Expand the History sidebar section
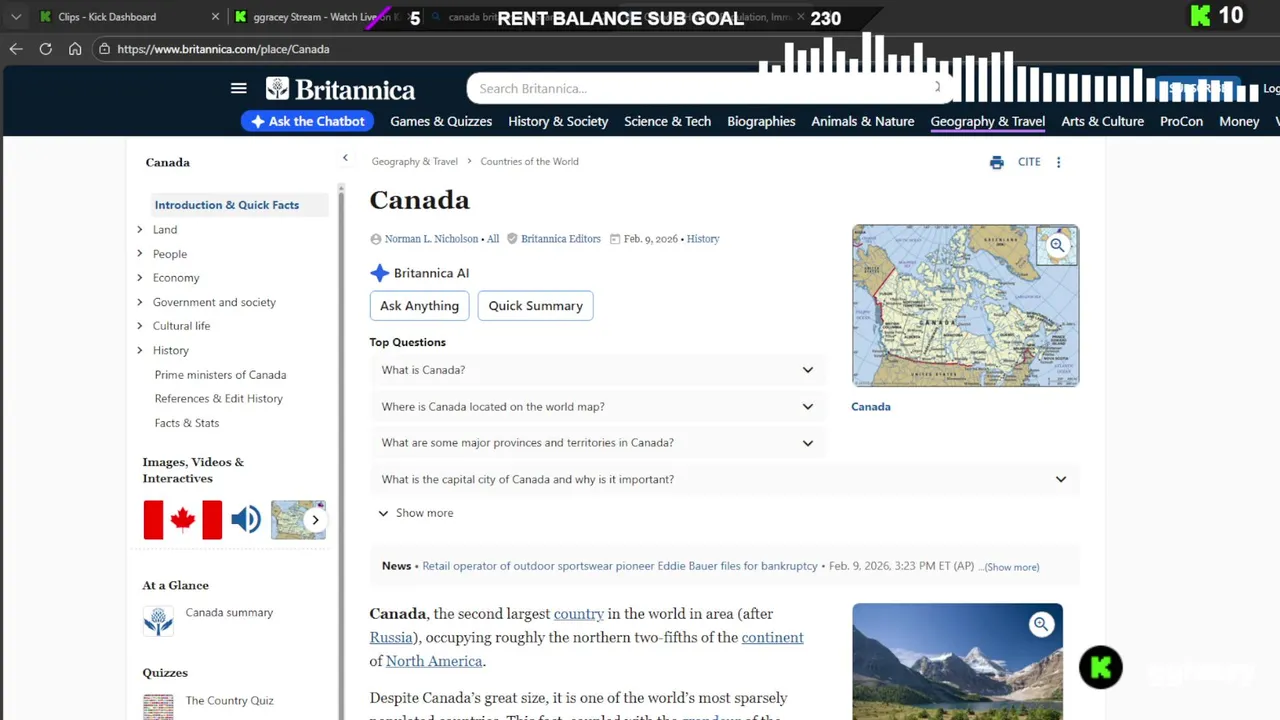The image size is (1280, 720). [x=140, y=350]
